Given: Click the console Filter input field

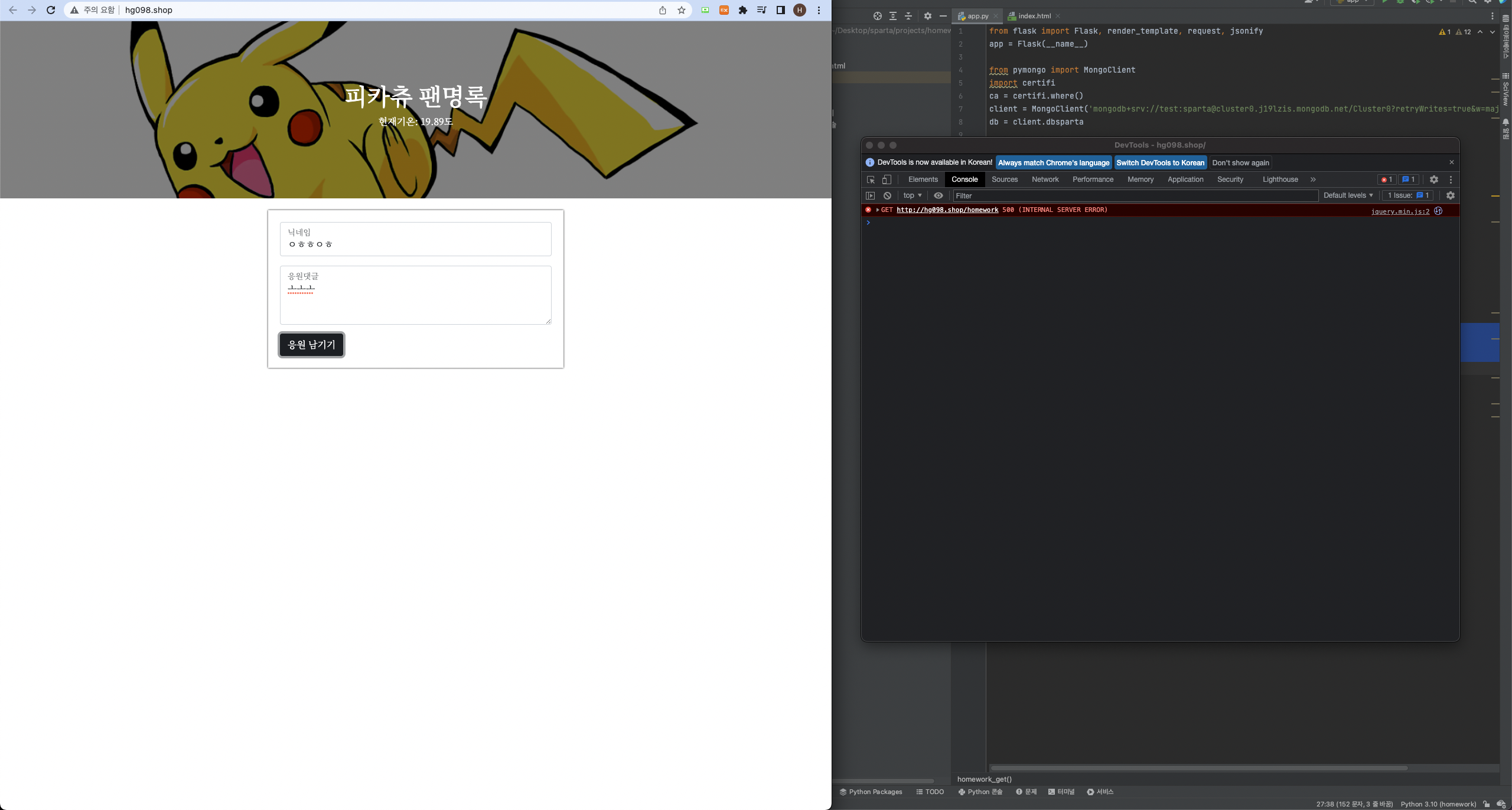Looking at the screenshot, I should coord(1135,196).
